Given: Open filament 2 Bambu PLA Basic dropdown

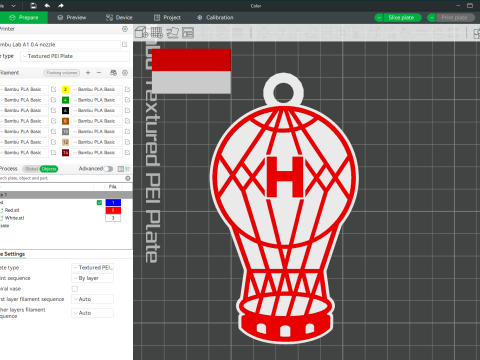Looking at the screenshot, I should 97,89.
